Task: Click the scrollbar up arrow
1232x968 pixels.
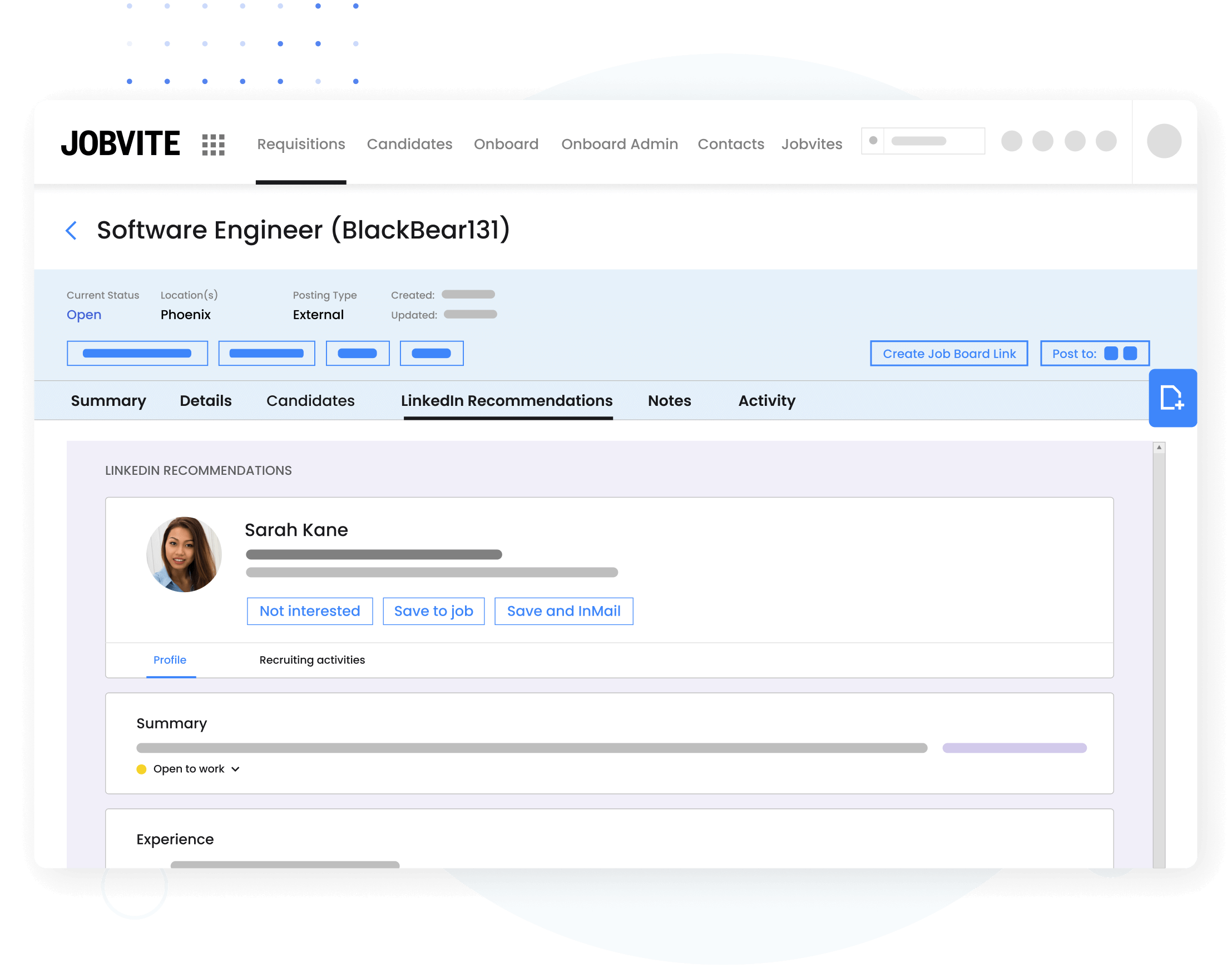Action: [x=1159, y=448]
